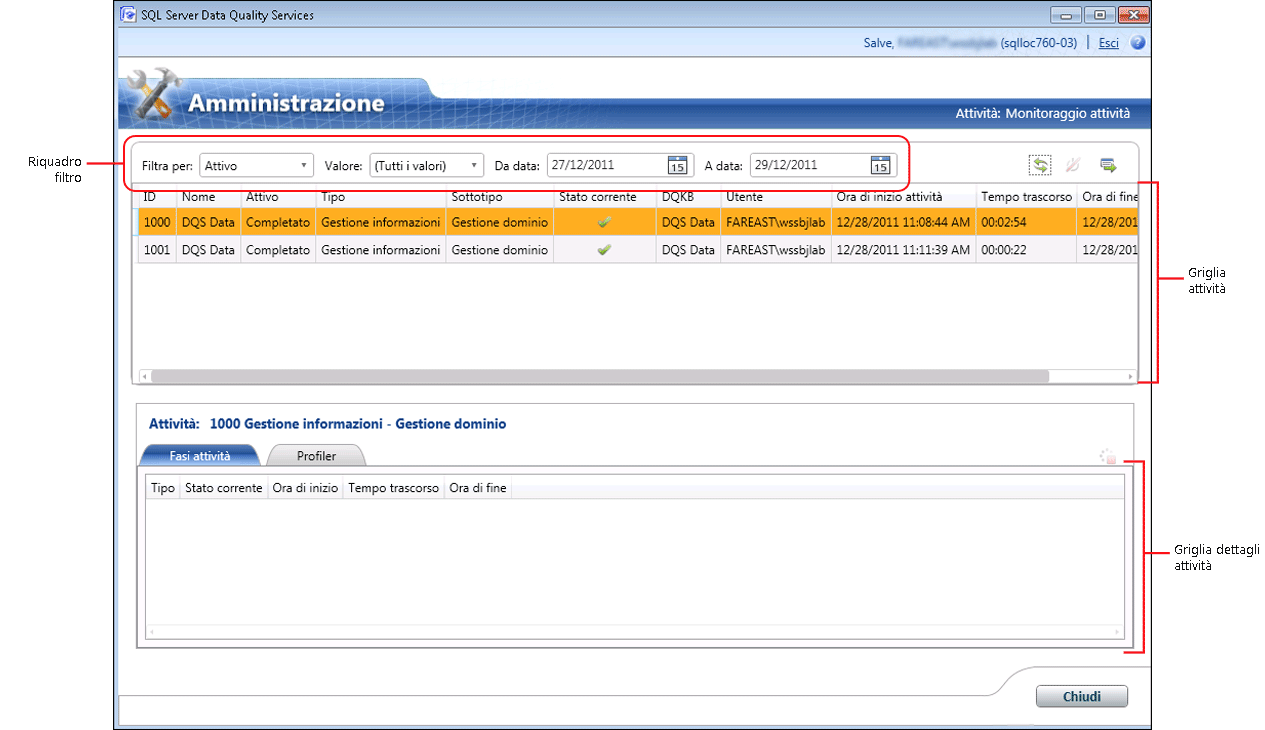Click the 00:00:22 elapsed time cell
Screen dimensions: 1265x730
click(x=1026, y=250)
